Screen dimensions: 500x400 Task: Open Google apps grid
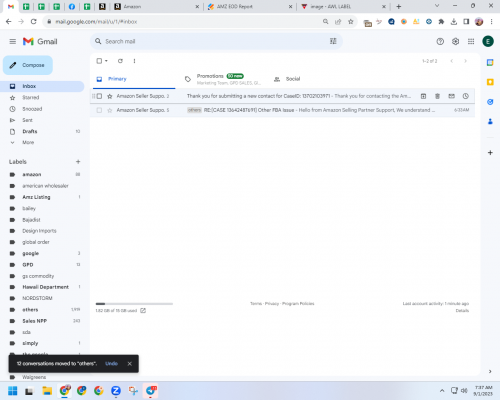(x=471, y=41)
